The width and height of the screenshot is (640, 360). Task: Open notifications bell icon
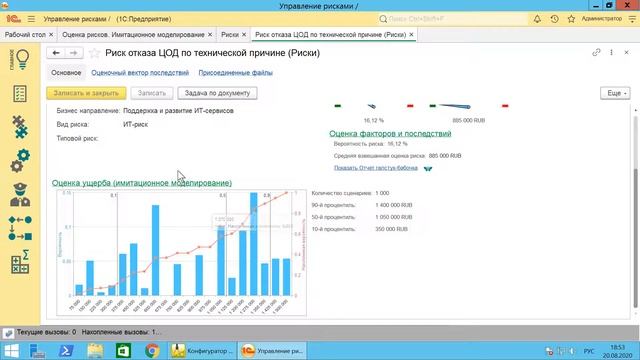click(x=537, y=19)
